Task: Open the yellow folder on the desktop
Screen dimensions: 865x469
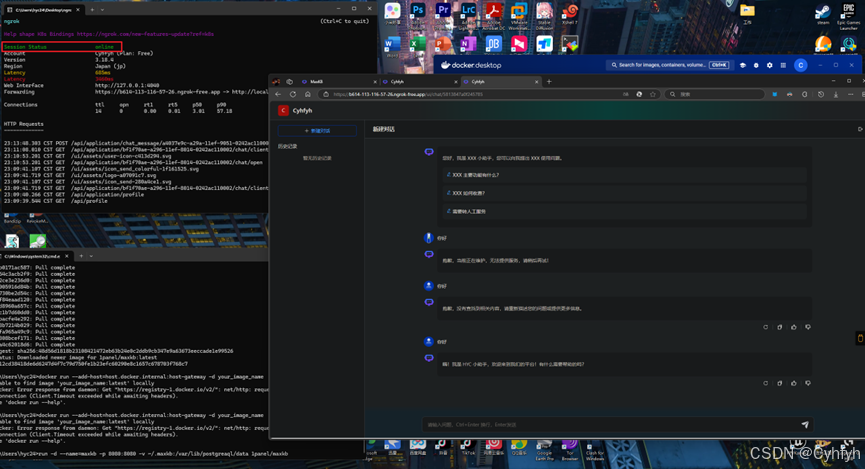Action: (747, 10)
